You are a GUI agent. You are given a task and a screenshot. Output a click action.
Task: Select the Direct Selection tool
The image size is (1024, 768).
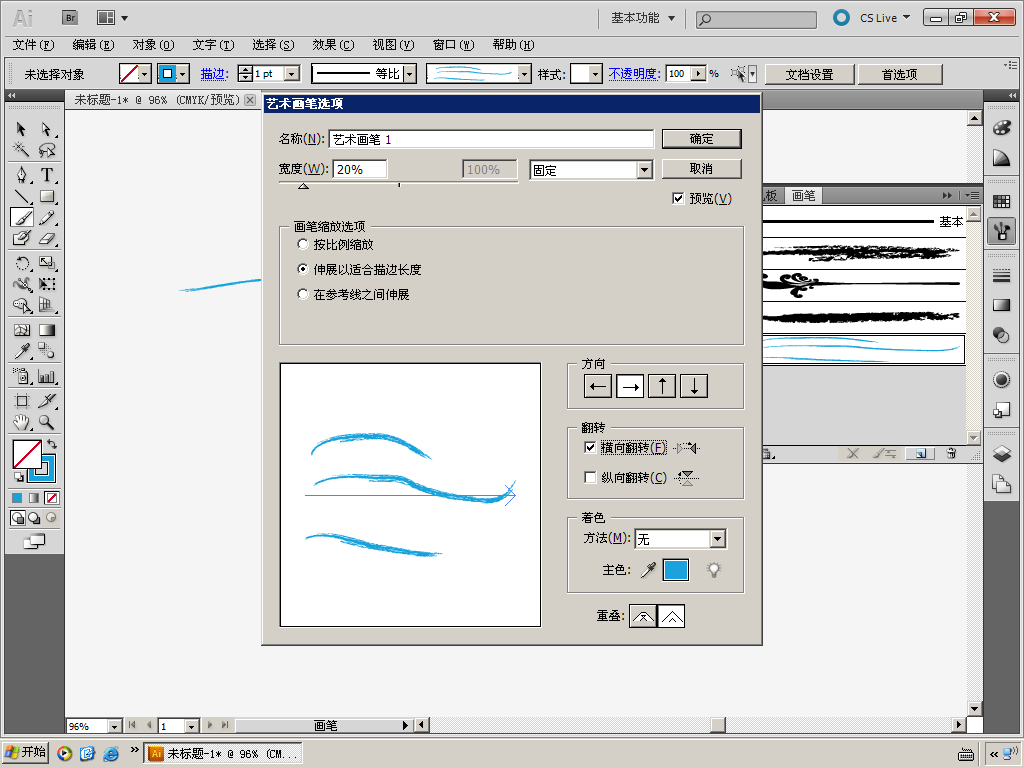pyautogui.click(x=46, y=129)
